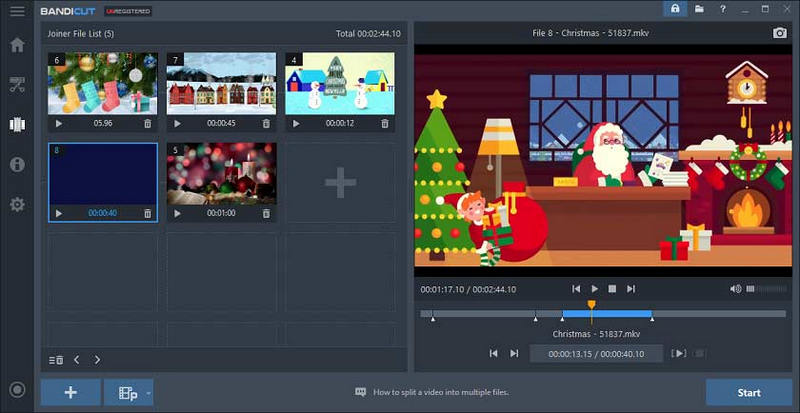Open the Information page in sidebar
The height and width of the screenshot is (413, 800).
point(17,164)
